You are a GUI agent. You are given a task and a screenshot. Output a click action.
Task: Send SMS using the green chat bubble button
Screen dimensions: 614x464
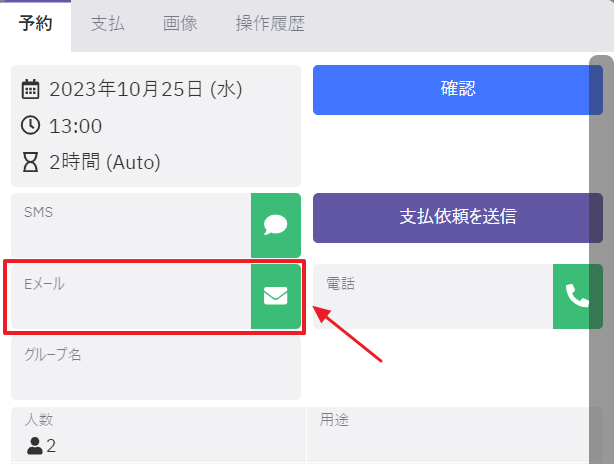[x=276, y=225]
